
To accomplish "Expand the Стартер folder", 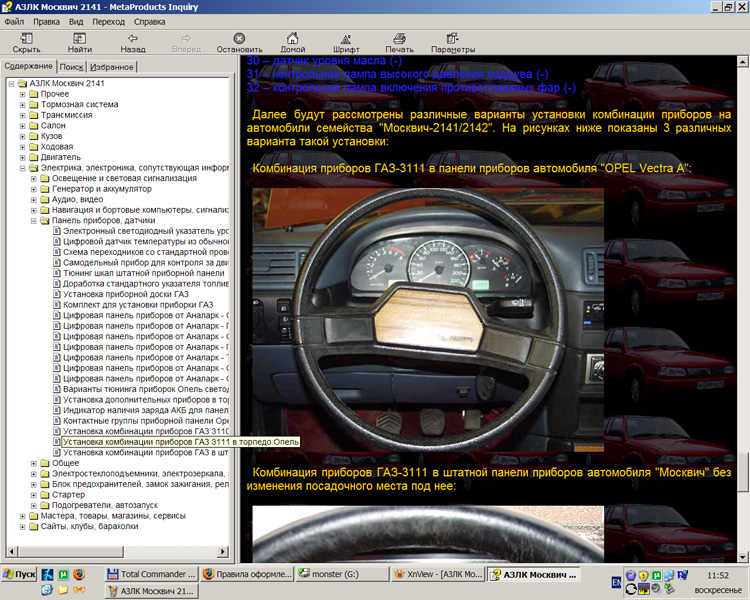I will tap(33, 495).
